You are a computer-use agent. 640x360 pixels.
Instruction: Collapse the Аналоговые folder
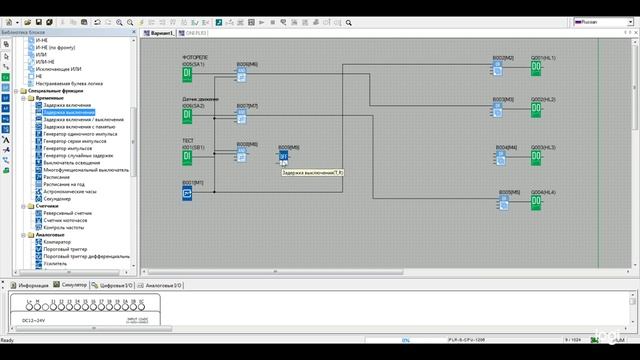pyautogui.click(x=23, y=235)
